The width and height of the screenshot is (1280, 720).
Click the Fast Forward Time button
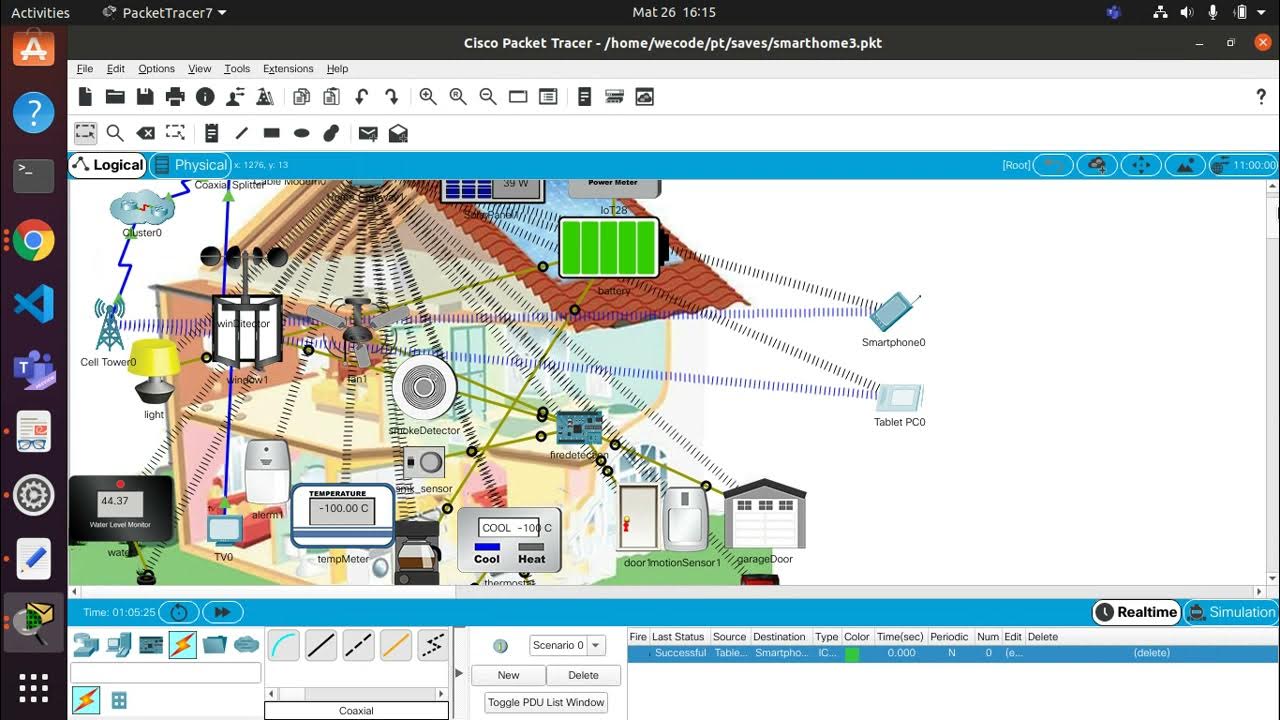coord(222,612)
